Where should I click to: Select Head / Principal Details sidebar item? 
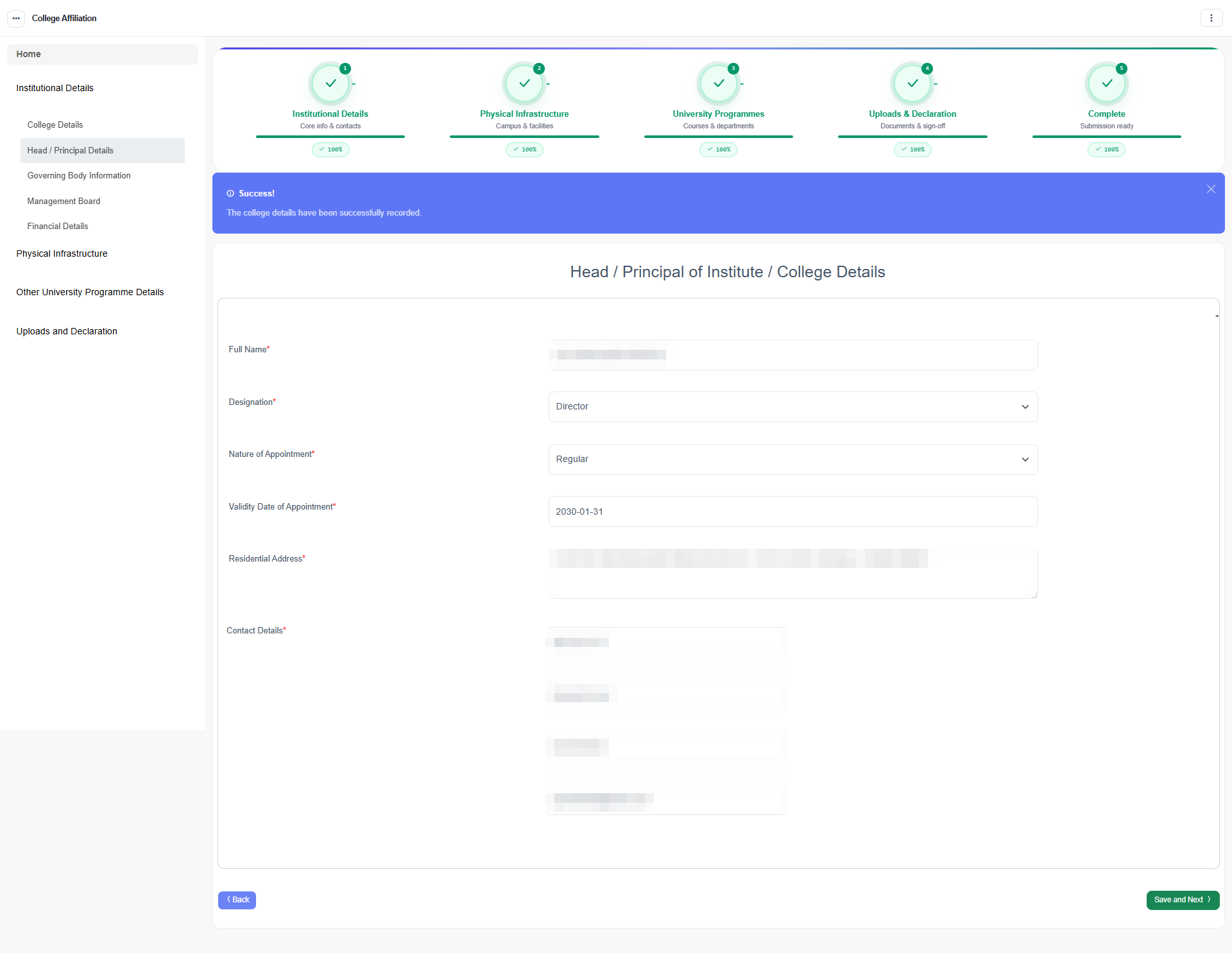[x=103, y=150]
